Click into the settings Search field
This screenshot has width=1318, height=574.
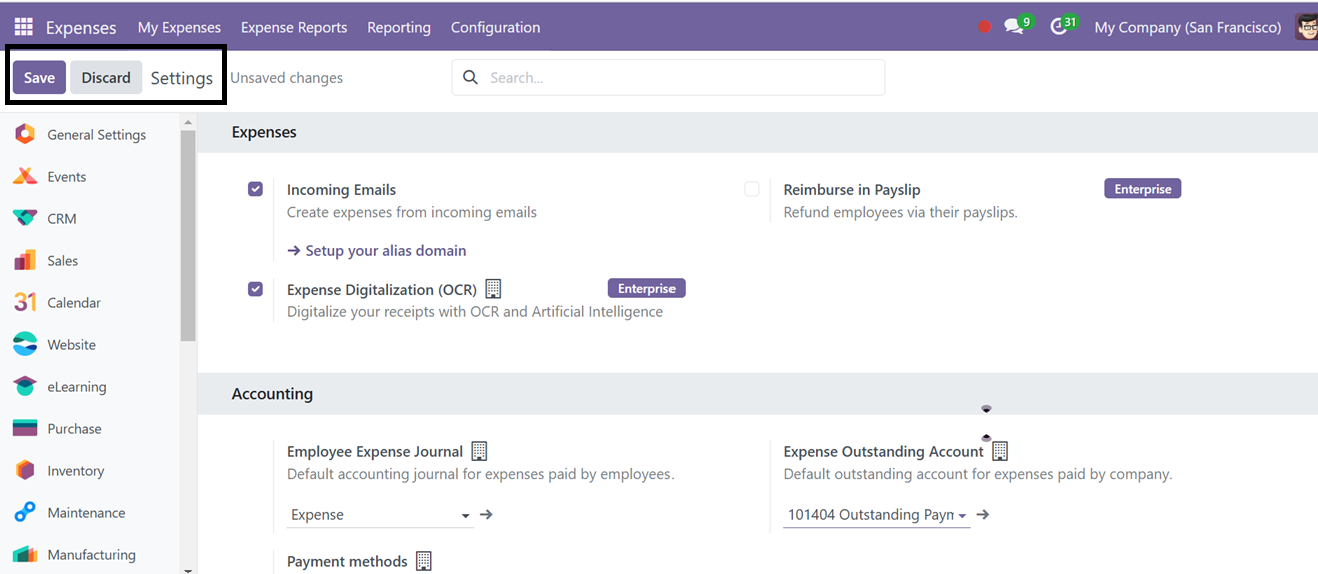pos(668,77)
